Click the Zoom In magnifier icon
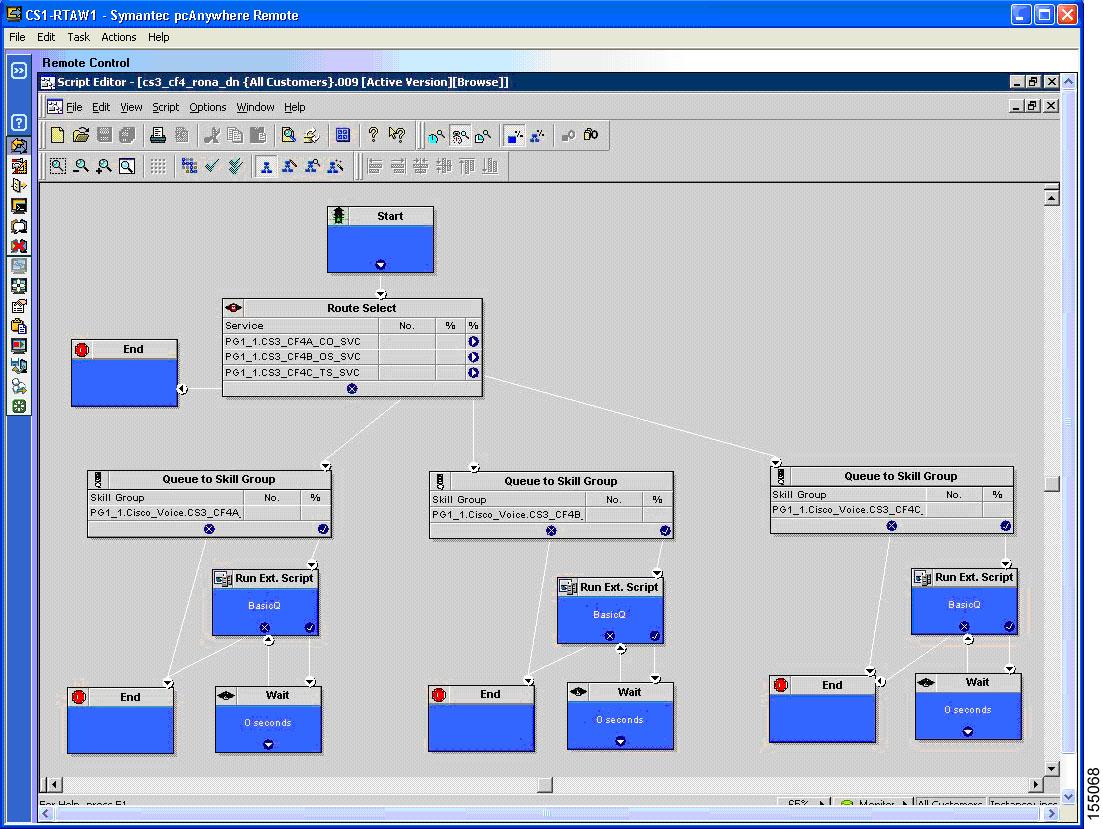The height and width of the screenshot is (829, 1103). click(104, 166)
